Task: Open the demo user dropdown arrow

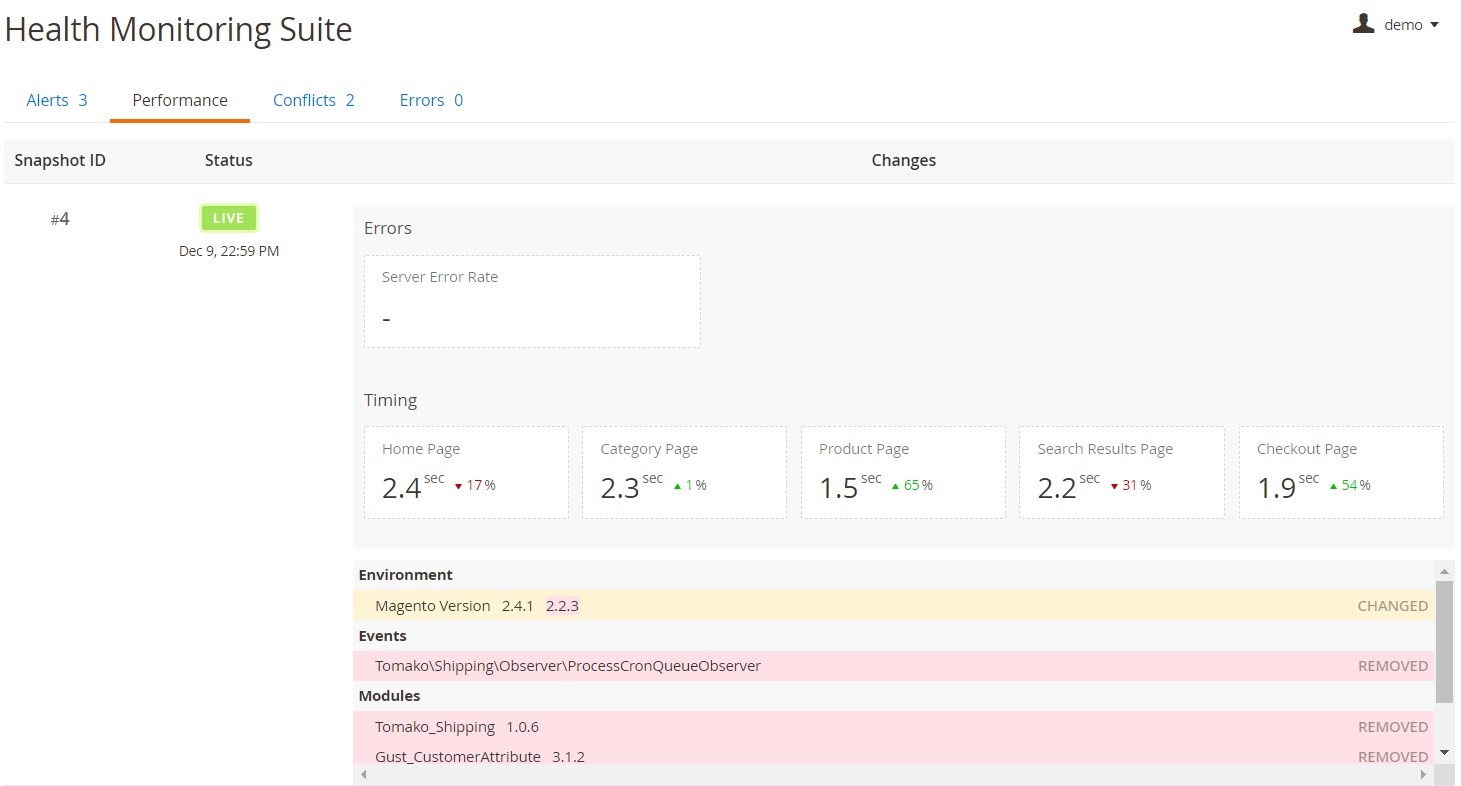Action: (x=1435, y=25)
